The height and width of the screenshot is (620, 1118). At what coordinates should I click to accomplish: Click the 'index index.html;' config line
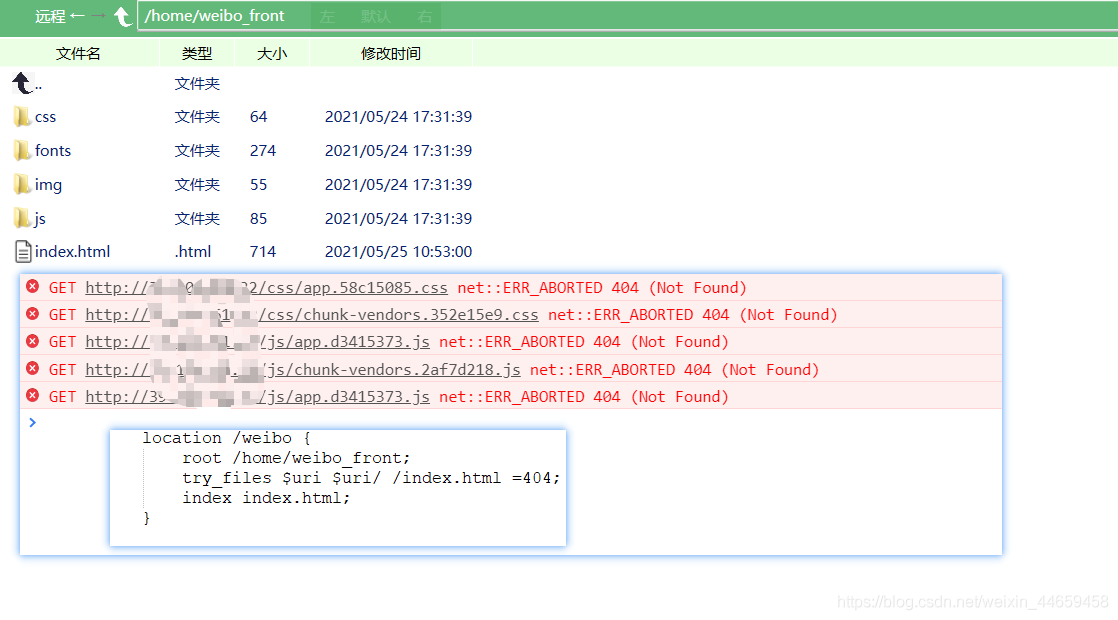pos(266,498)
